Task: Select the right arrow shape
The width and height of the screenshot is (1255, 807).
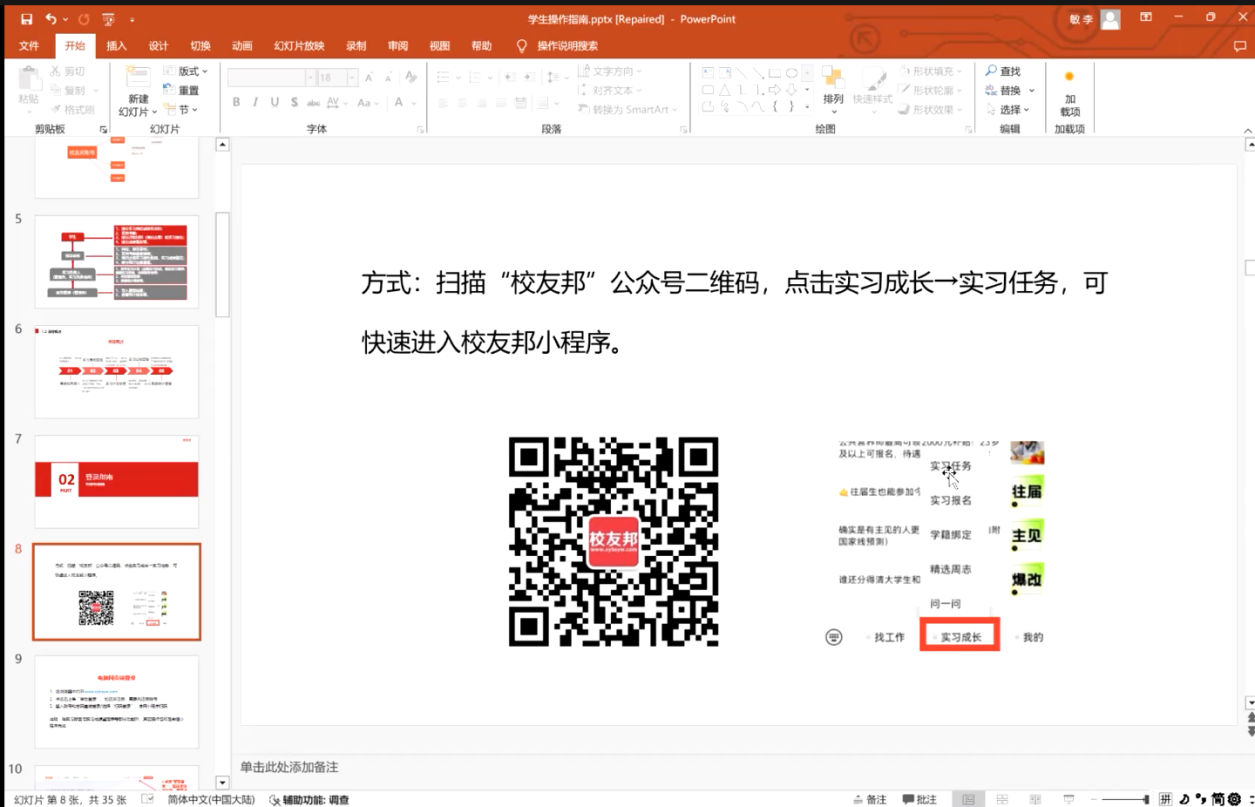Action: pyautogui.click(x=775, y=90)
